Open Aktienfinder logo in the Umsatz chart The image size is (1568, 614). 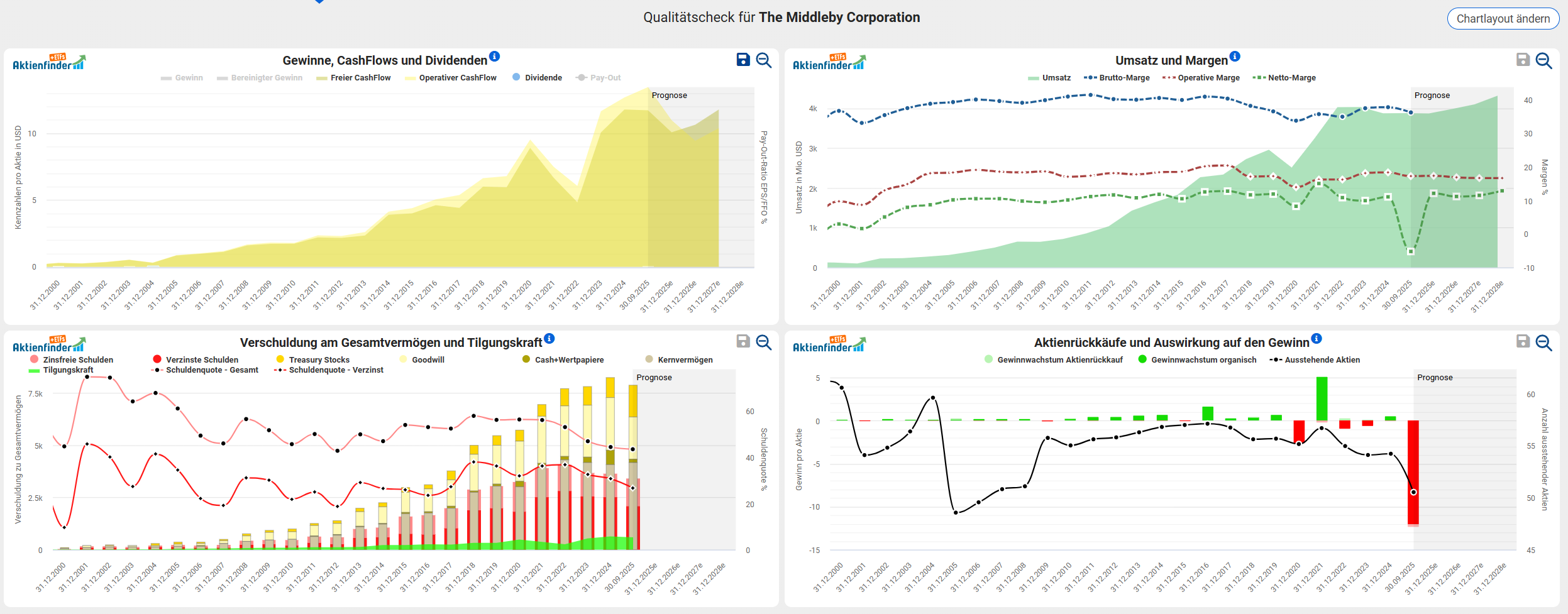coord(829,62)
